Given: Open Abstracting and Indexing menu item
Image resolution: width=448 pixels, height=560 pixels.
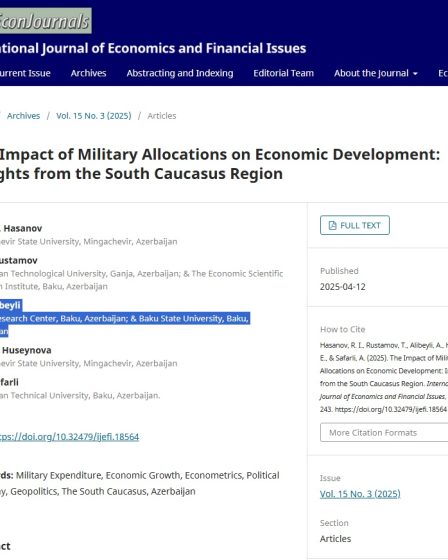Looking at the screenshot, I should (180, 73).
